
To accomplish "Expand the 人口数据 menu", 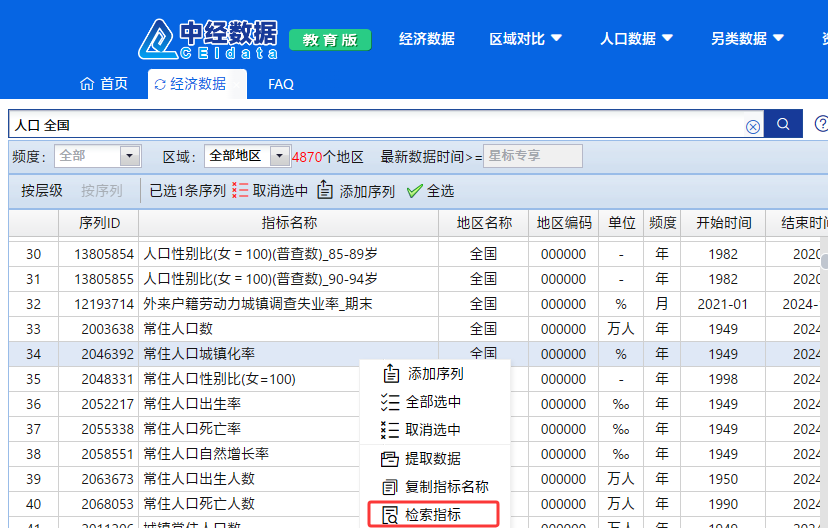I will point(636,39).
